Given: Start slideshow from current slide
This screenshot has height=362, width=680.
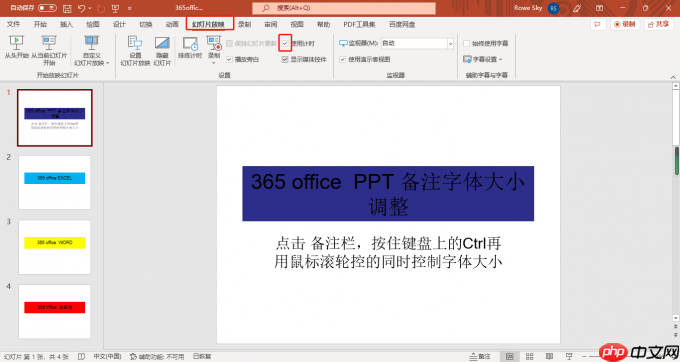Looking at the screenshot, I should coord(49,50).
